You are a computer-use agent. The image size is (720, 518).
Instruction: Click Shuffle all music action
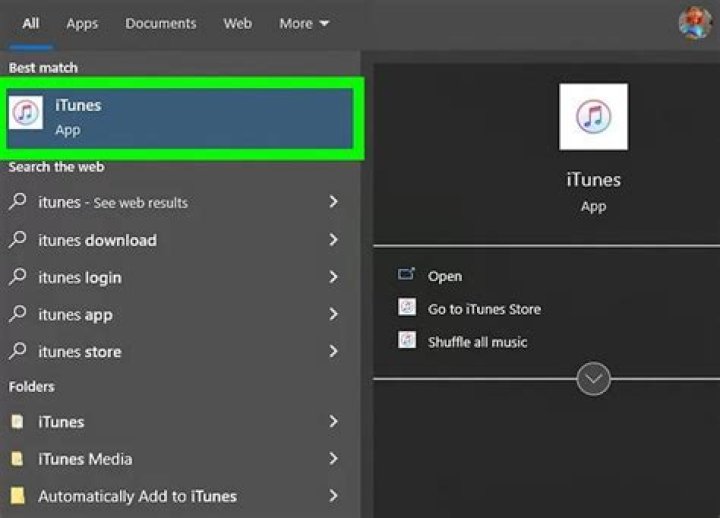click(478, 342)
